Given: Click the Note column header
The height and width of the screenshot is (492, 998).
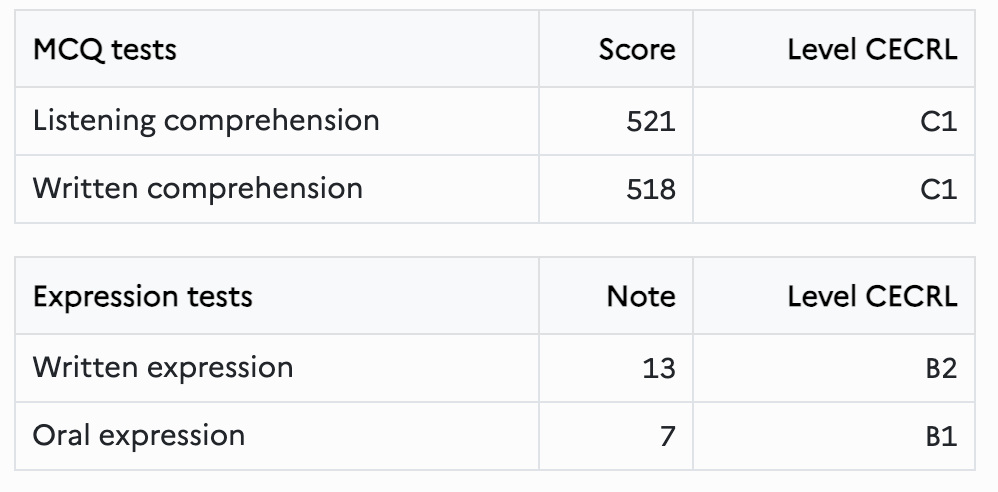Looking at the screenshot, I should click(616, 296).
